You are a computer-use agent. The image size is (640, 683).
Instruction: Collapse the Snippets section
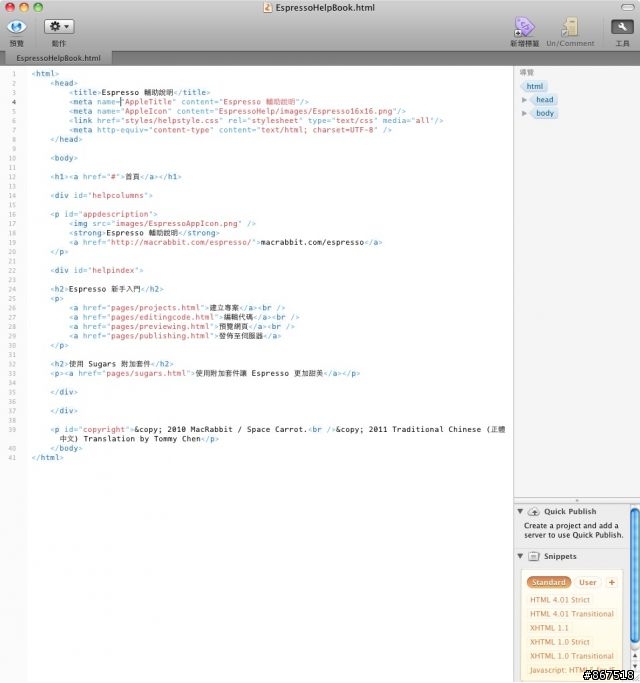pos(520,556)
